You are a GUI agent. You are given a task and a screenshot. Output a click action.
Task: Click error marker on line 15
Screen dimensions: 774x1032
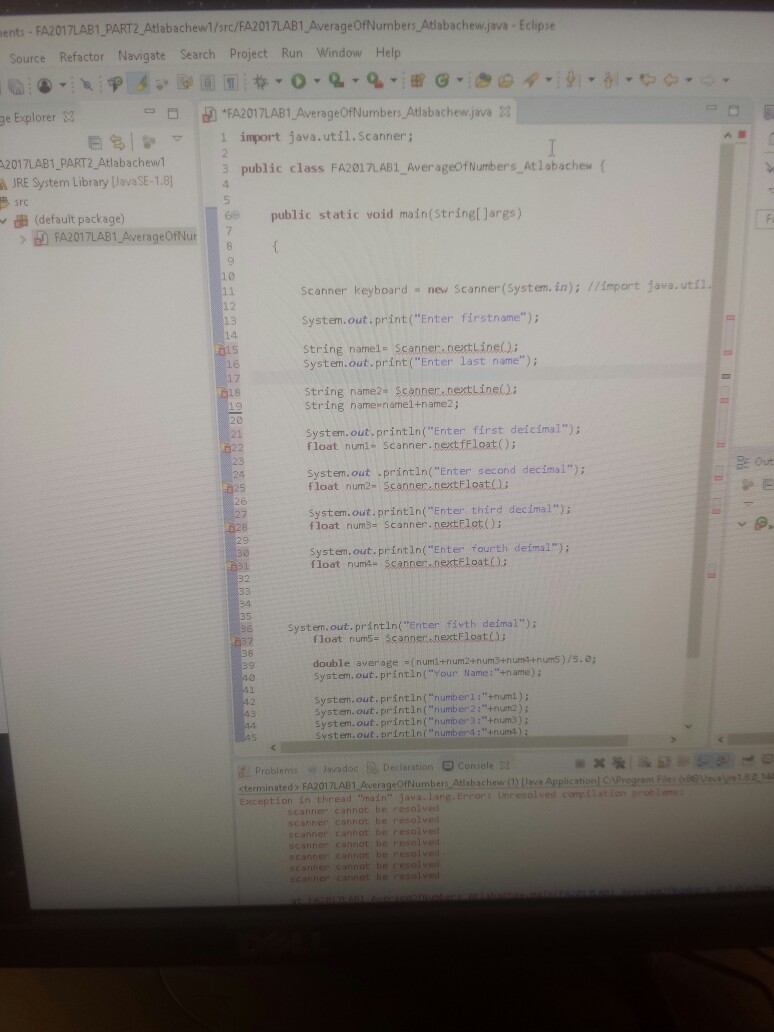pos(222,350)
